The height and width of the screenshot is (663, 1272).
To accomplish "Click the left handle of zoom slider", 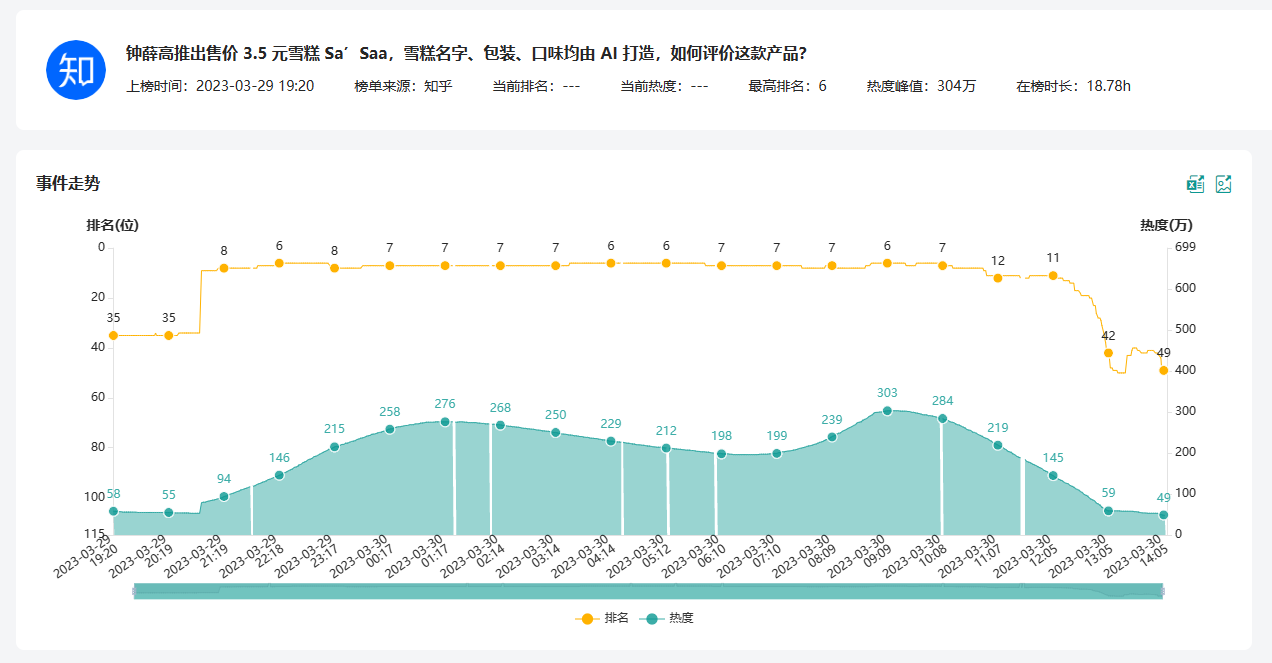I will pos(134,591).
